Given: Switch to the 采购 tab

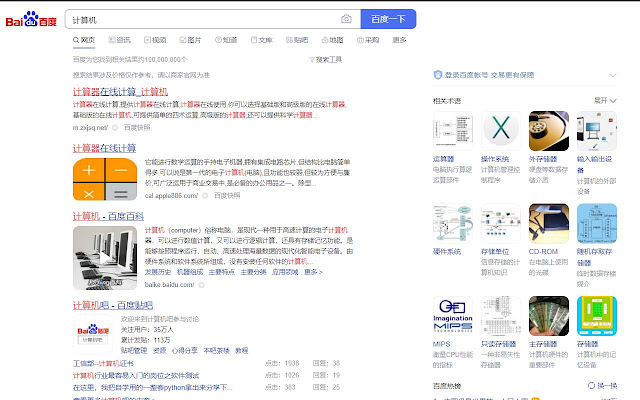Looking at the screenshot, I should pyautogui.click(x=368, y=40).
